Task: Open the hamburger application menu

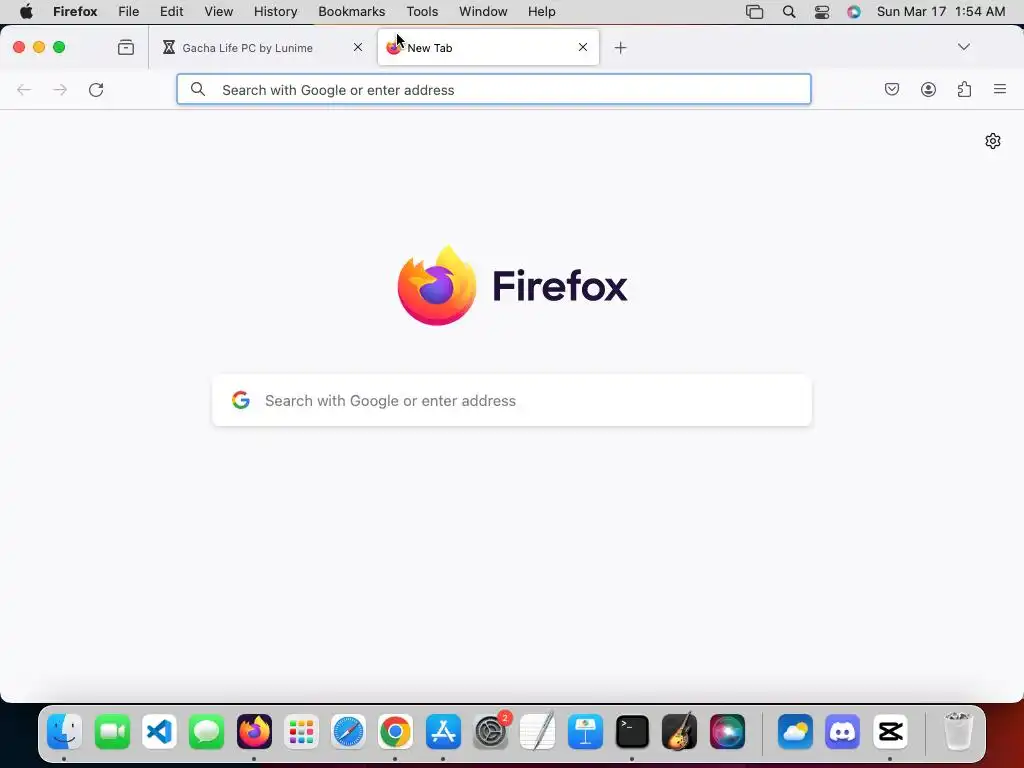Action: (1000, 89)
